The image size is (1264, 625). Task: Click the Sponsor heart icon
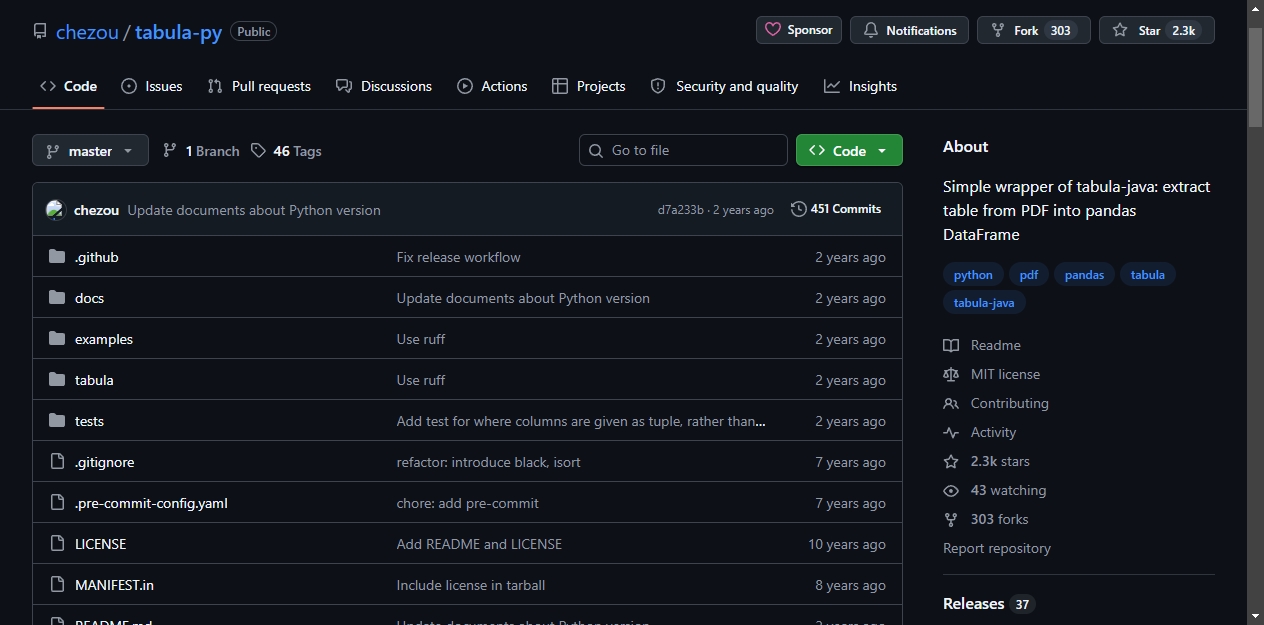pyautogui.click(x=773, y=30)
